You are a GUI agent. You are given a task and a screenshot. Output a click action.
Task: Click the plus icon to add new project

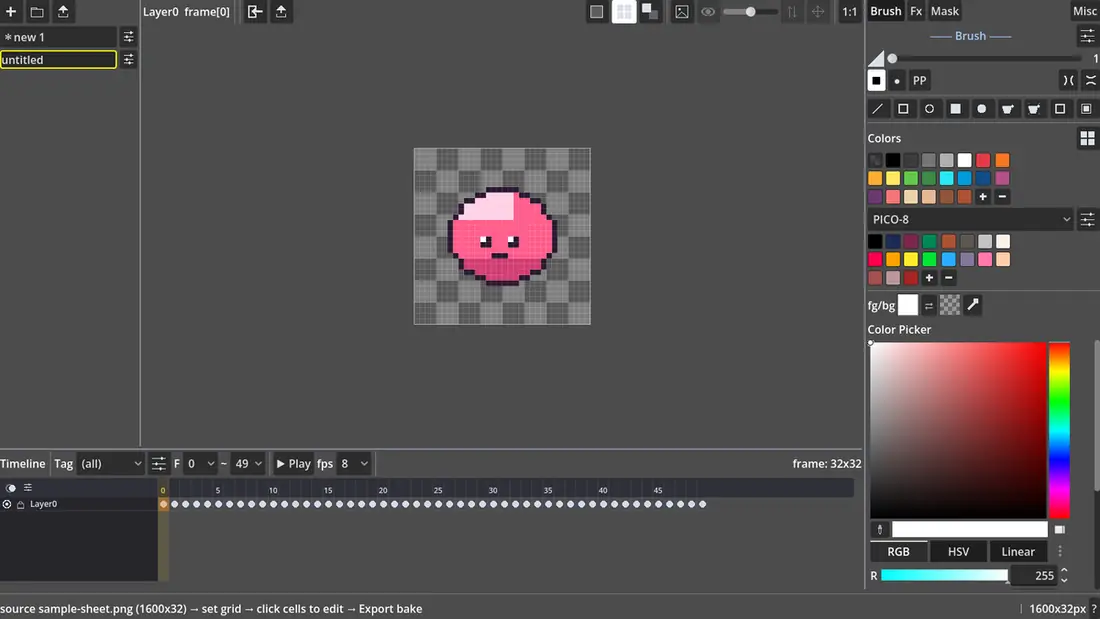coord(11,11)
